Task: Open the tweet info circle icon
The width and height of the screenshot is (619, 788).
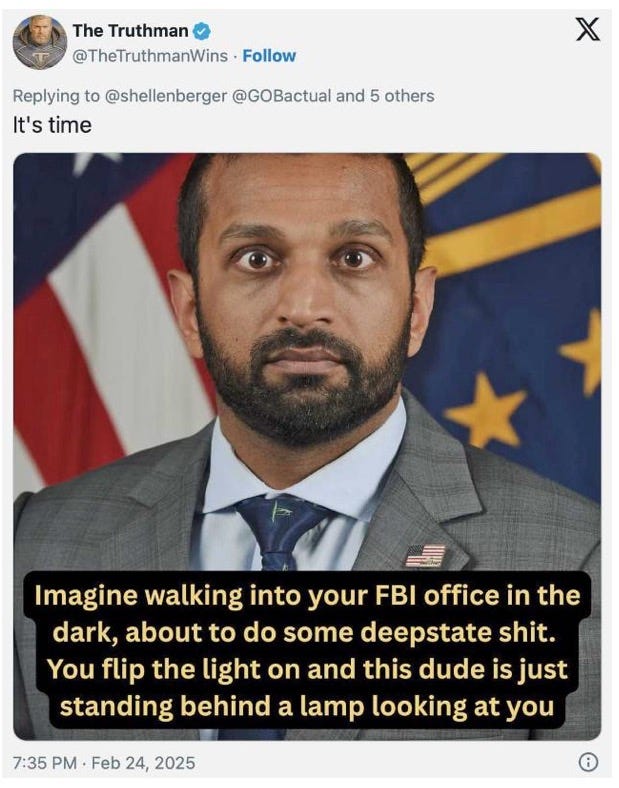Action: tap(588, 762)
